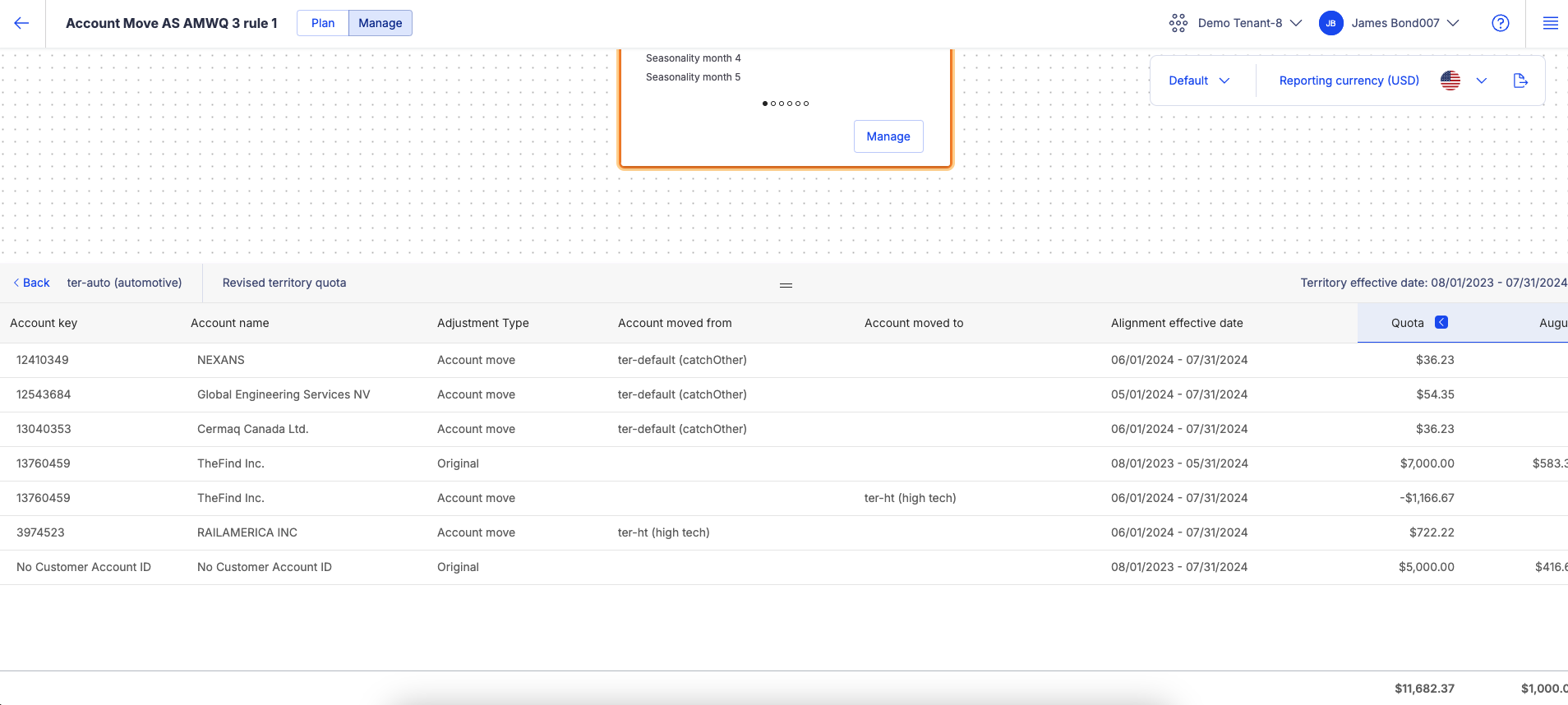
Task: Open the Default view dropdown
Action: [1199, 81]
